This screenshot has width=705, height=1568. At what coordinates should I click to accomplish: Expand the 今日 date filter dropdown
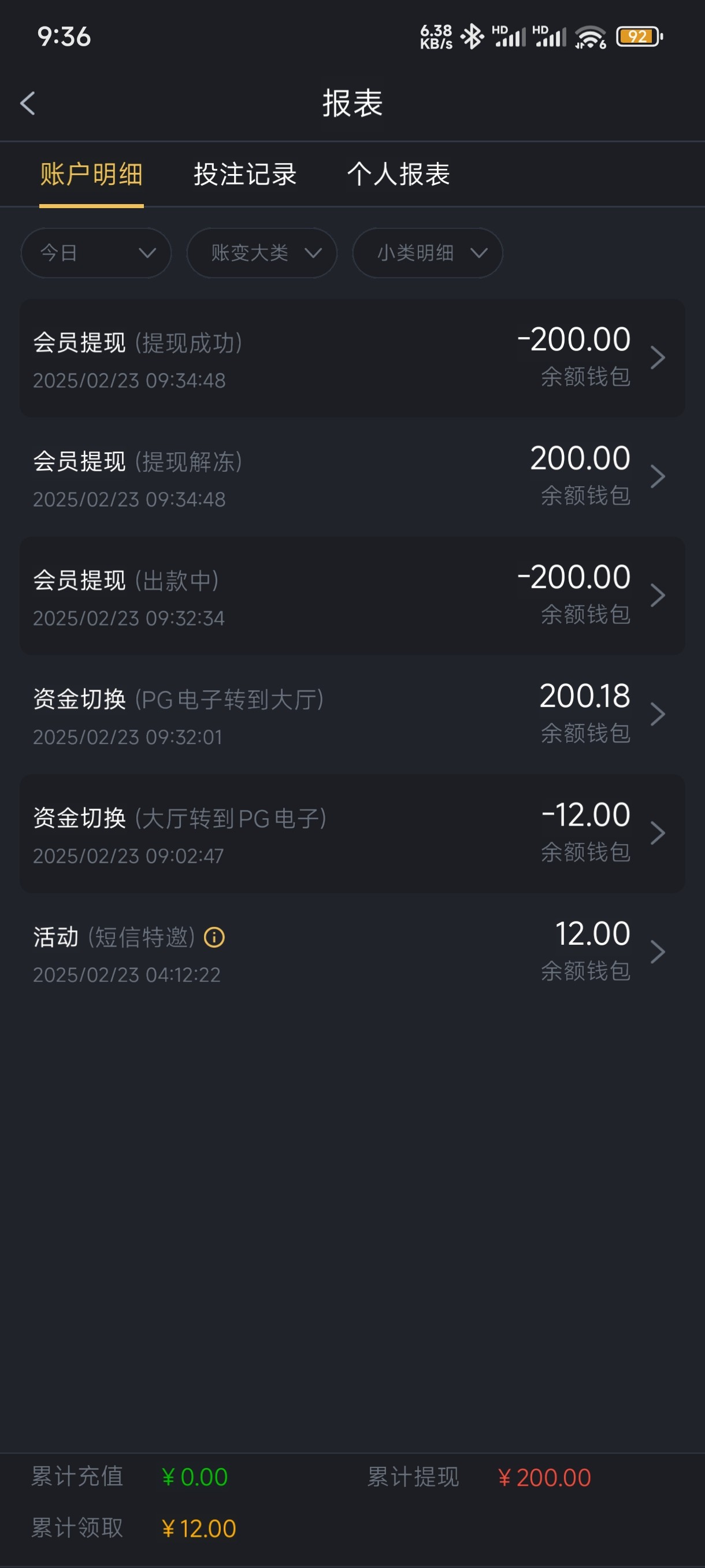tap(96, 253)
